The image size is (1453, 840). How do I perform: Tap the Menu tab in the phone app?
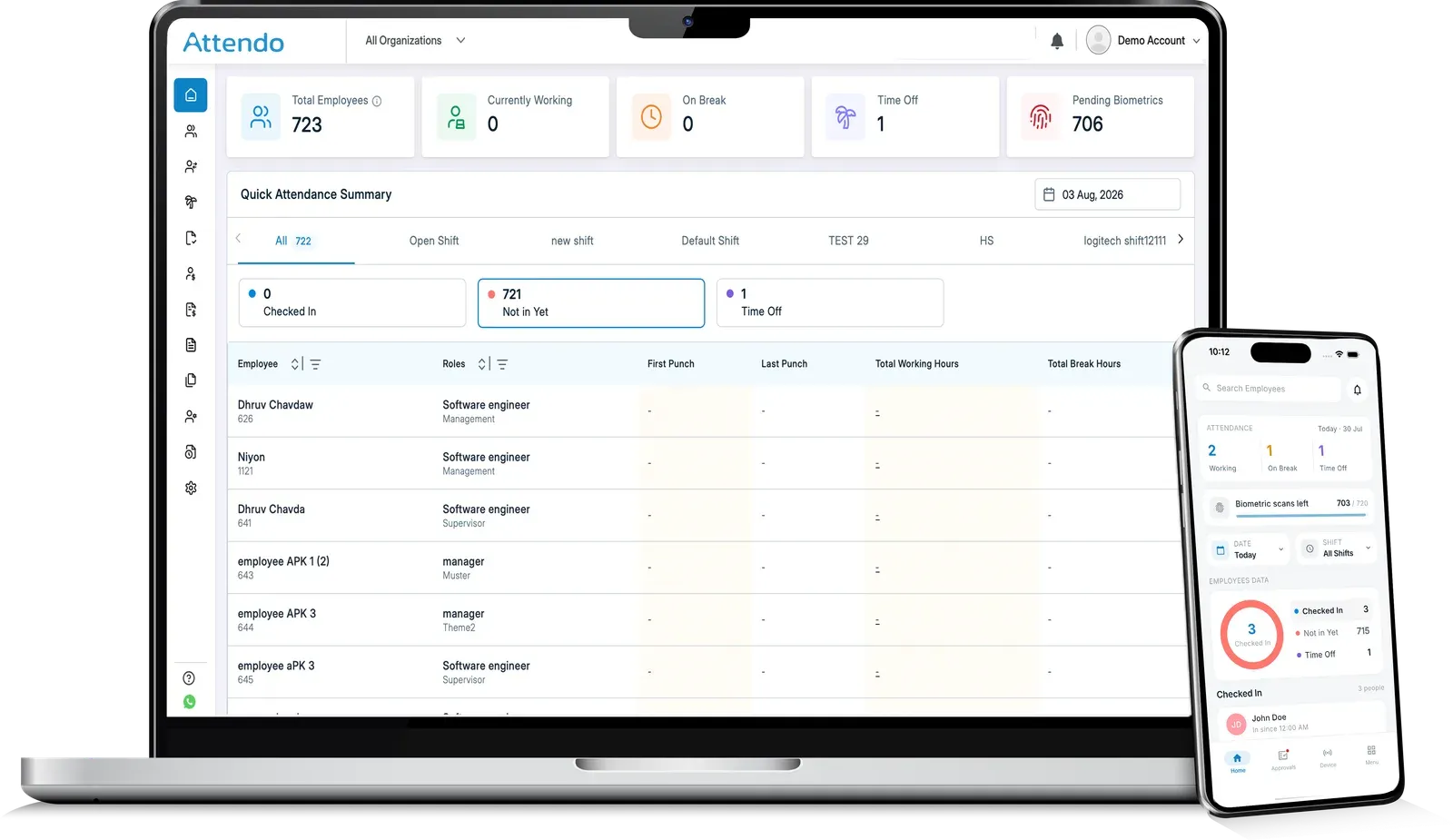(1371, 755)
